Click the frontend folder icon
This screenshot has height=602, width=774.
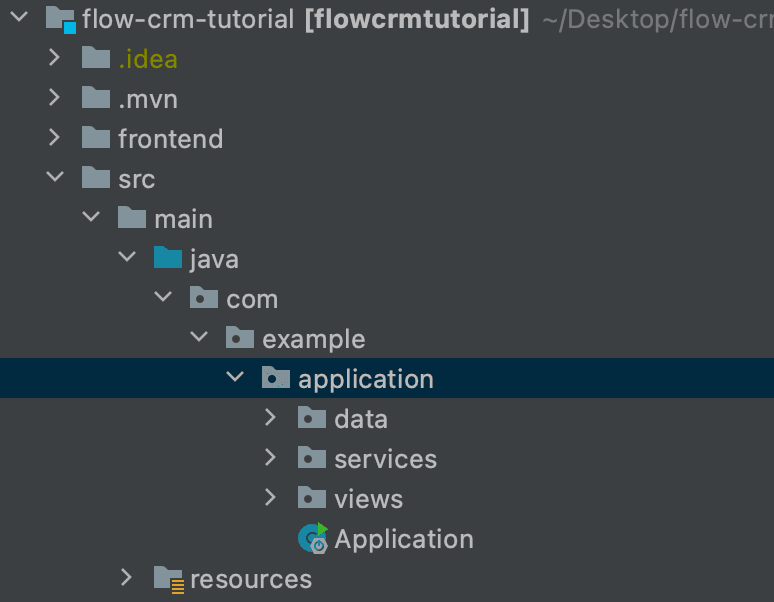click(96, 137)
